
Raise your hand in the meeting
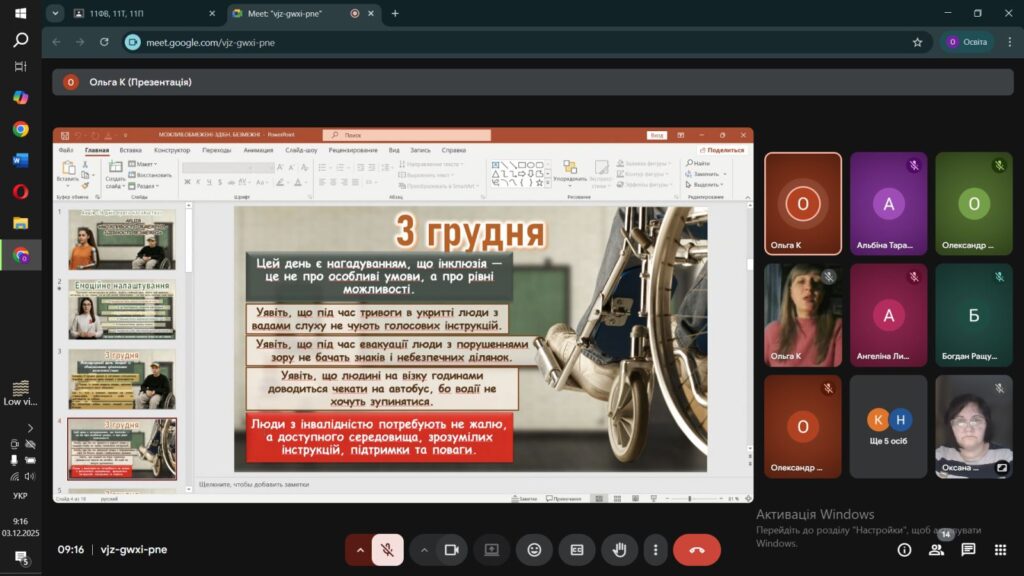(619, 550)
